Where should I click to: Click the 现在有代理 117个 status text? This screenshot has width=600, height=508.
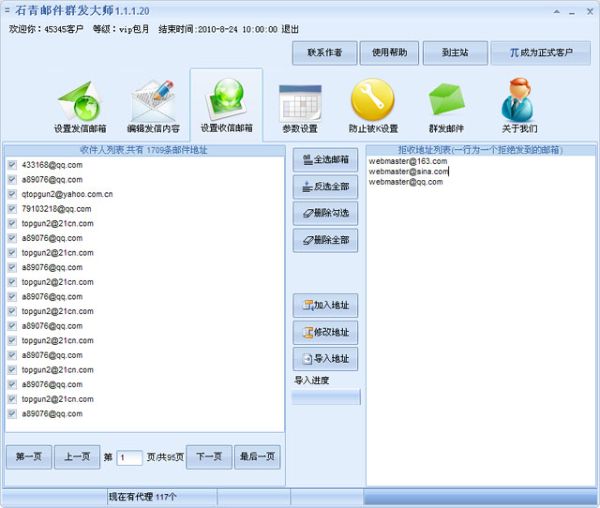(x=142, y=497)
